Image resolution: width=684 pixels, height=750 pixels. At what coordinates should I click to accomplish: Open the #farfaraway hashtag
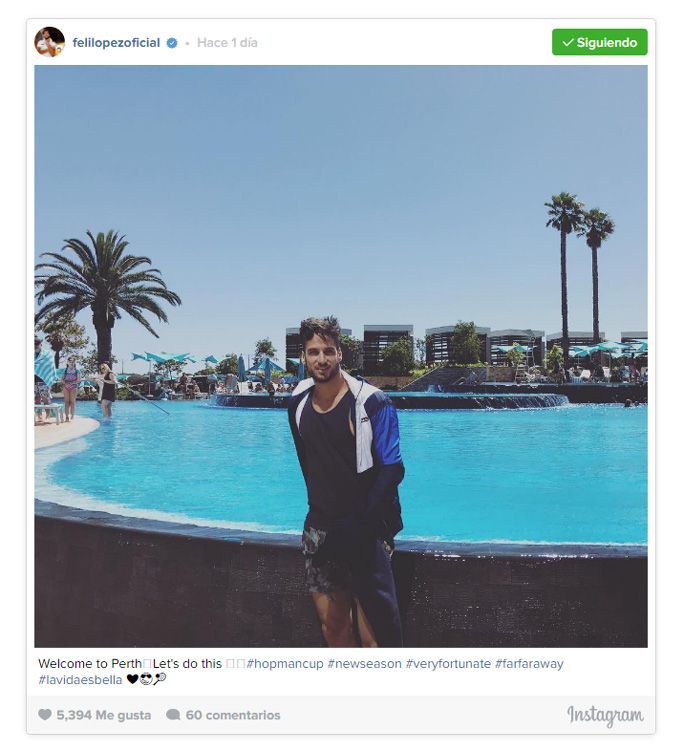529,664
